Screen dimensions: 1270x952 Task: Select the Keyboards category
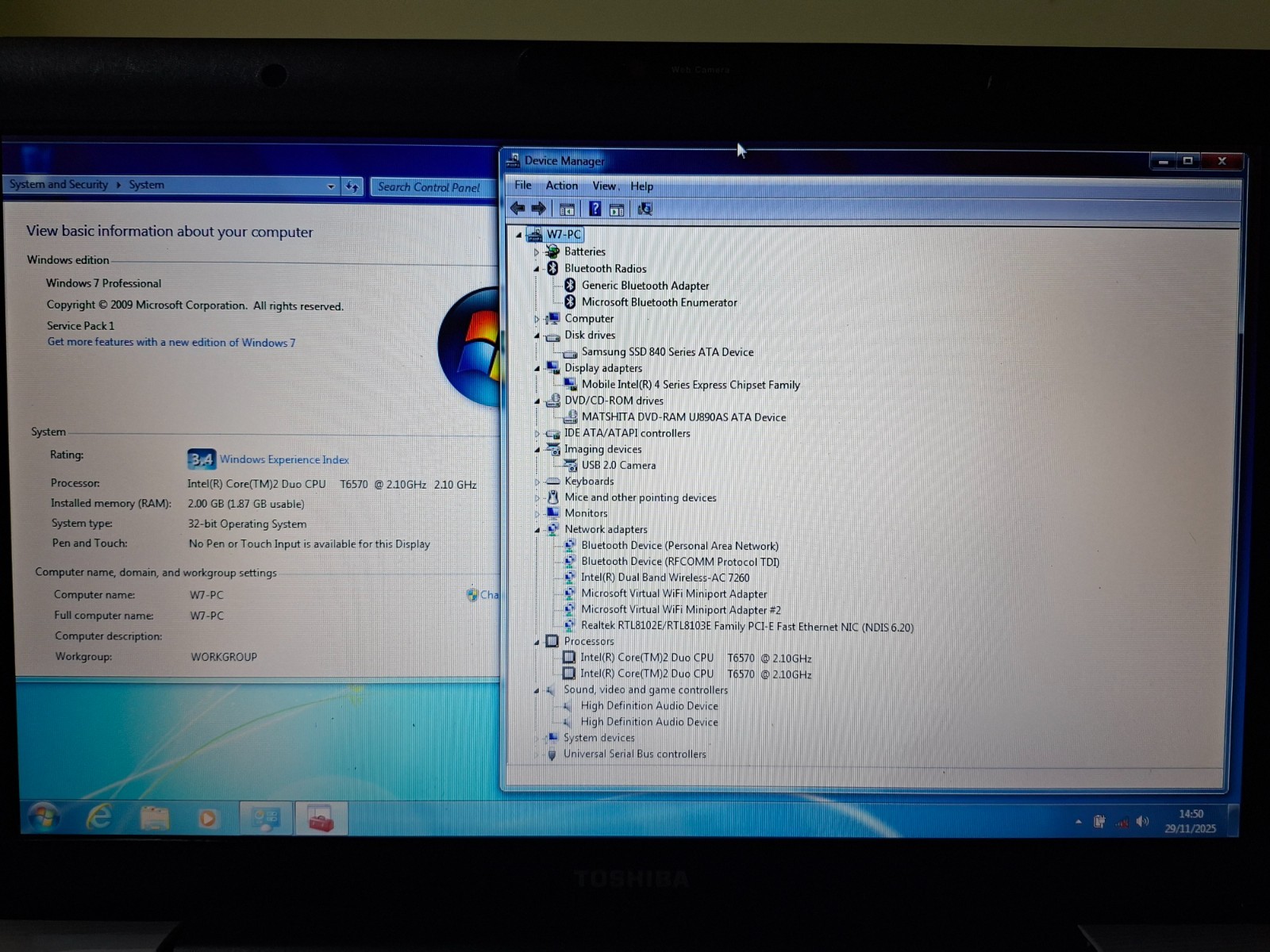[x=589, y=482]
